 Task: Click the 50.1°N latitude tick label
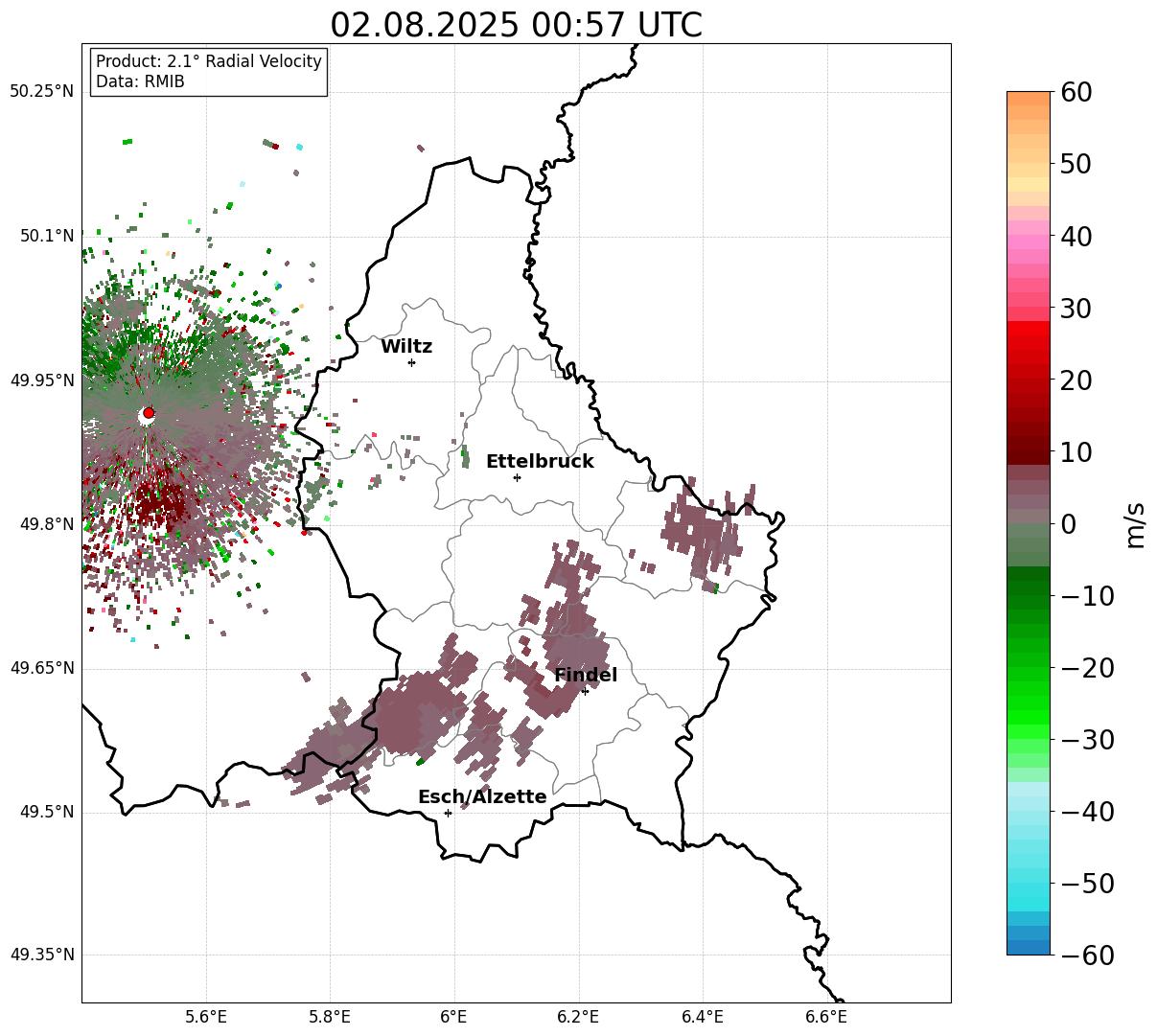pyautogui.click(x=46, y=236)
